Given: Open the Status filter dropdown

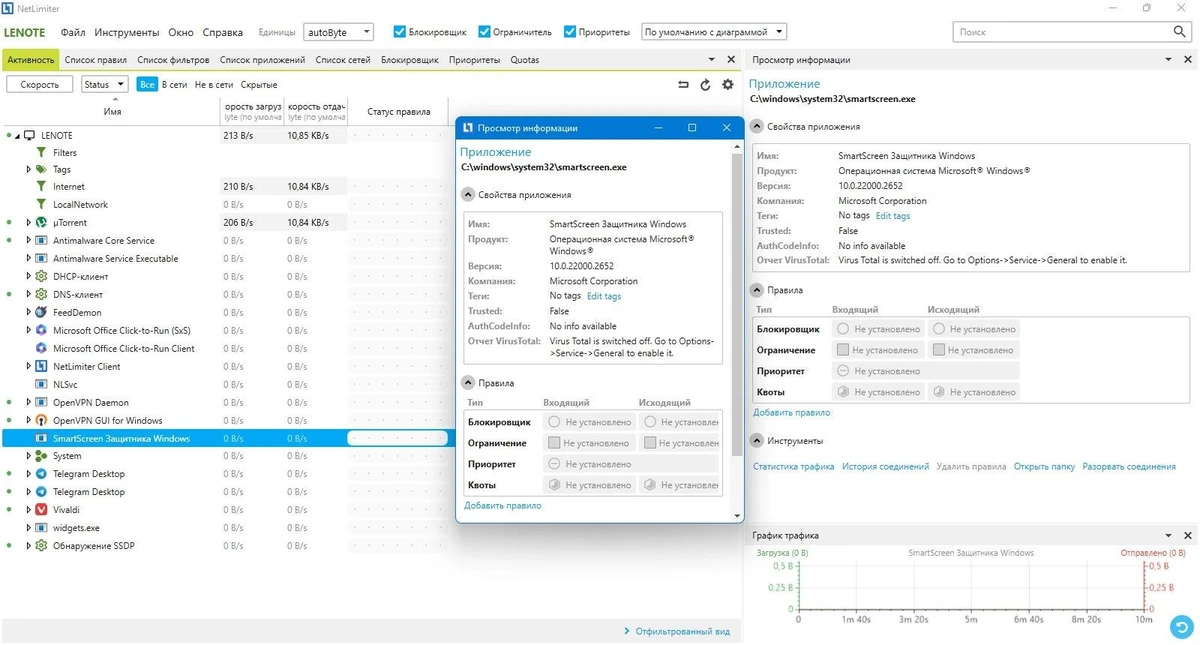Looking at the screenshot, I should pos(104,84).
